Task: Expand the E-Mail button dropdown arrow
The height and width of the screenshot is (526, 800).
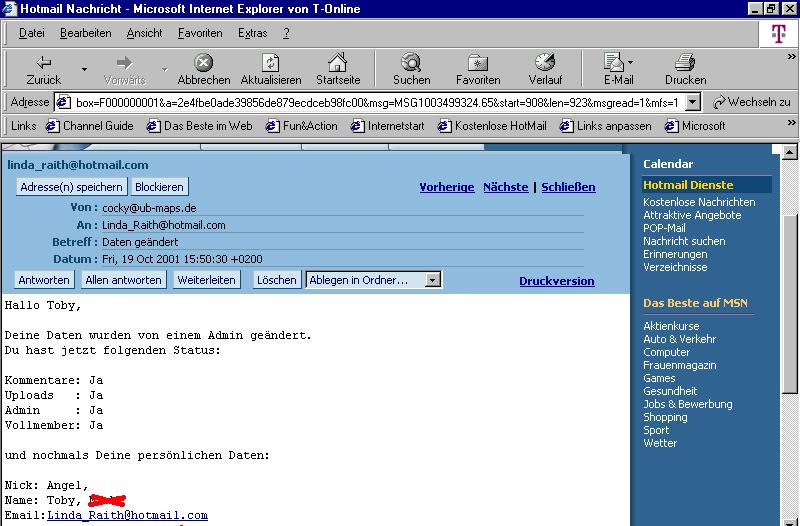Action: 631,62
